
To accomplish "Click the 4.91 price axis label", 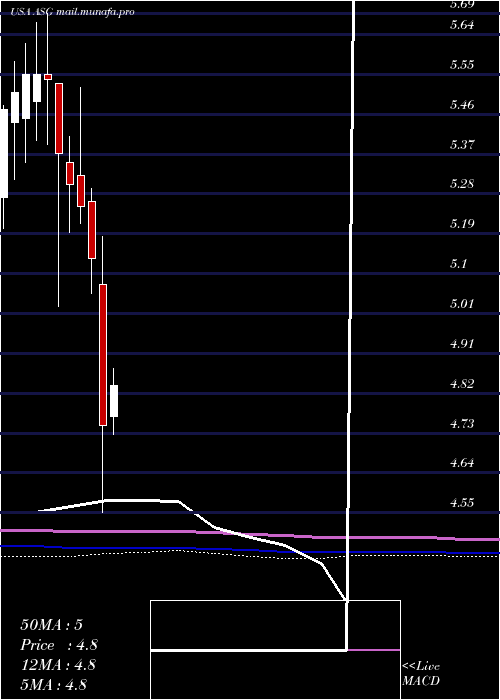I will (x=462, y=344).
